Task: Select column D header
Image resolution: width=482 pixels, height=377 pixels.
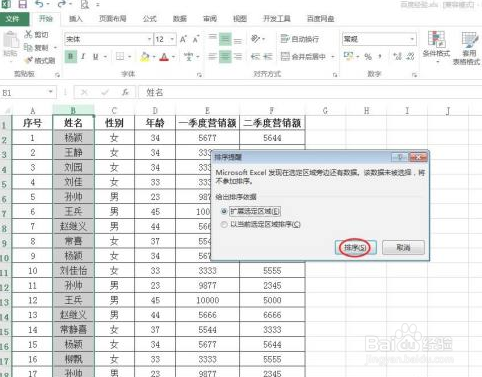Action: pos(155,110)
